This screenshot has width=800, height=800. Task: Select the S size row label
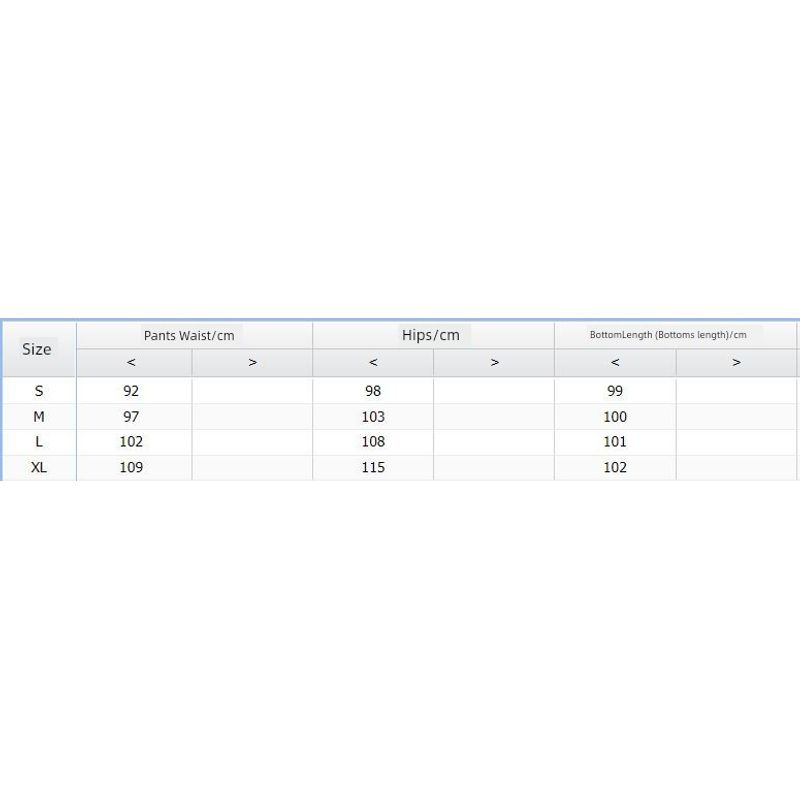tap(39, 391)
